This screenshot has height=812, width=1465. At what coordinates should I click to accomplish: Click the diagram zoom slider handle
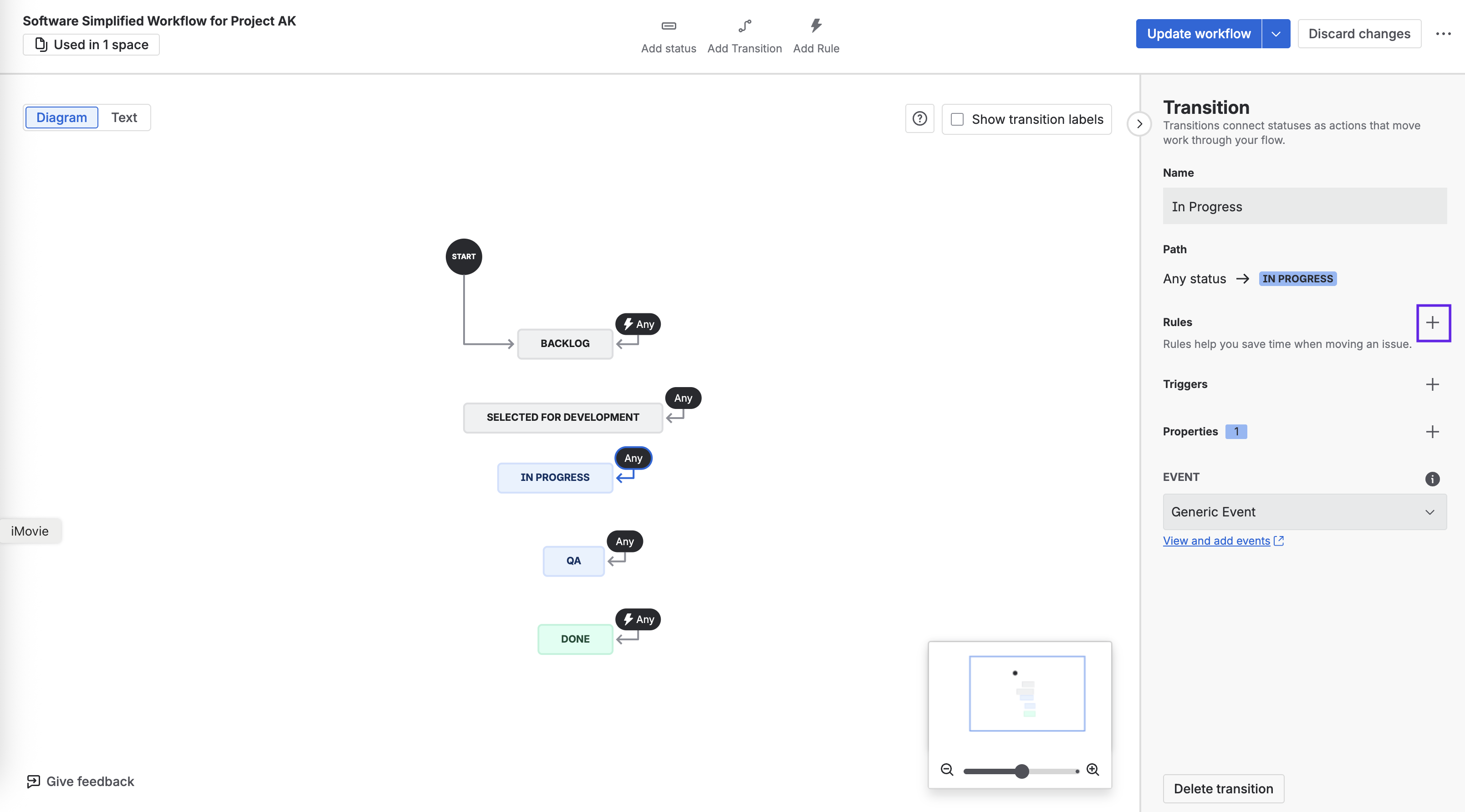pos(1021,771)
